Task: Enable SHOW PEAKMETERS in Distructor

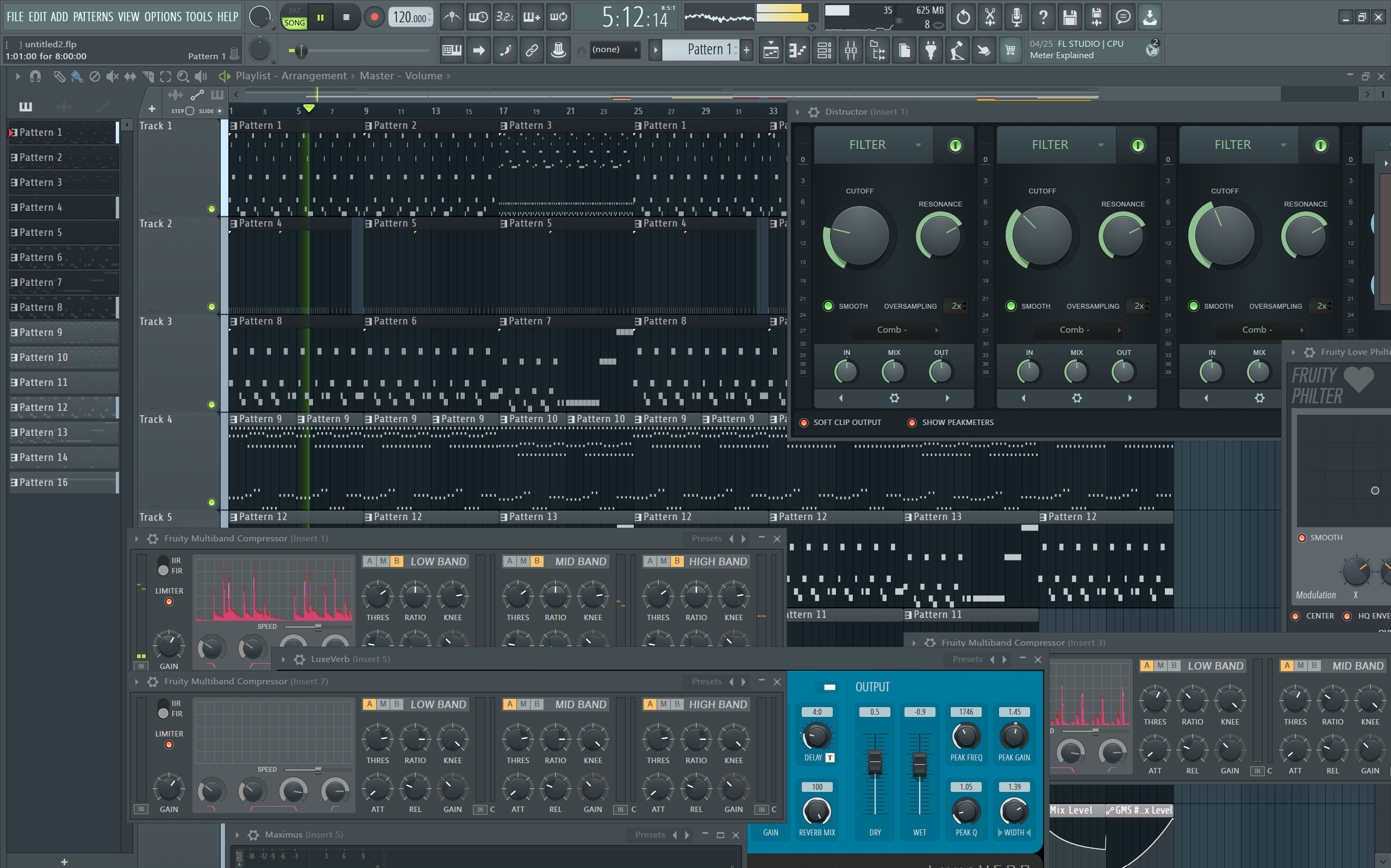Action: click(x=912, y=422)
